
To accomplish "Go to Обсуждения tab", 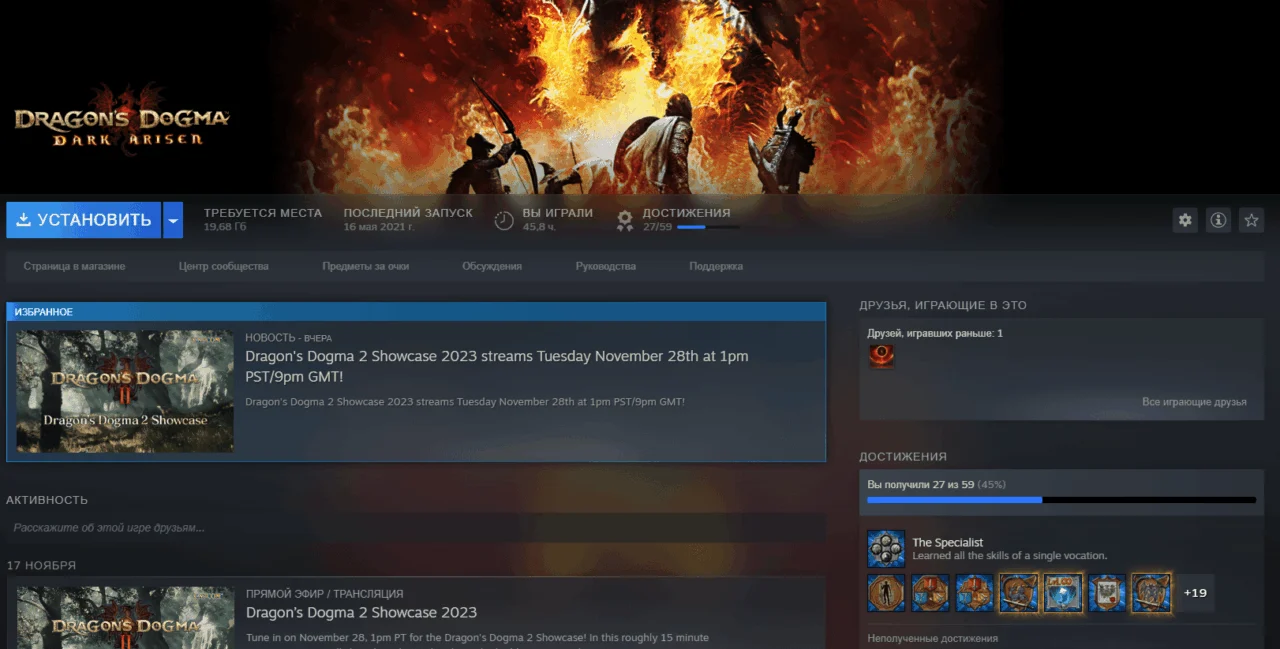I will (x=492, y=266).
